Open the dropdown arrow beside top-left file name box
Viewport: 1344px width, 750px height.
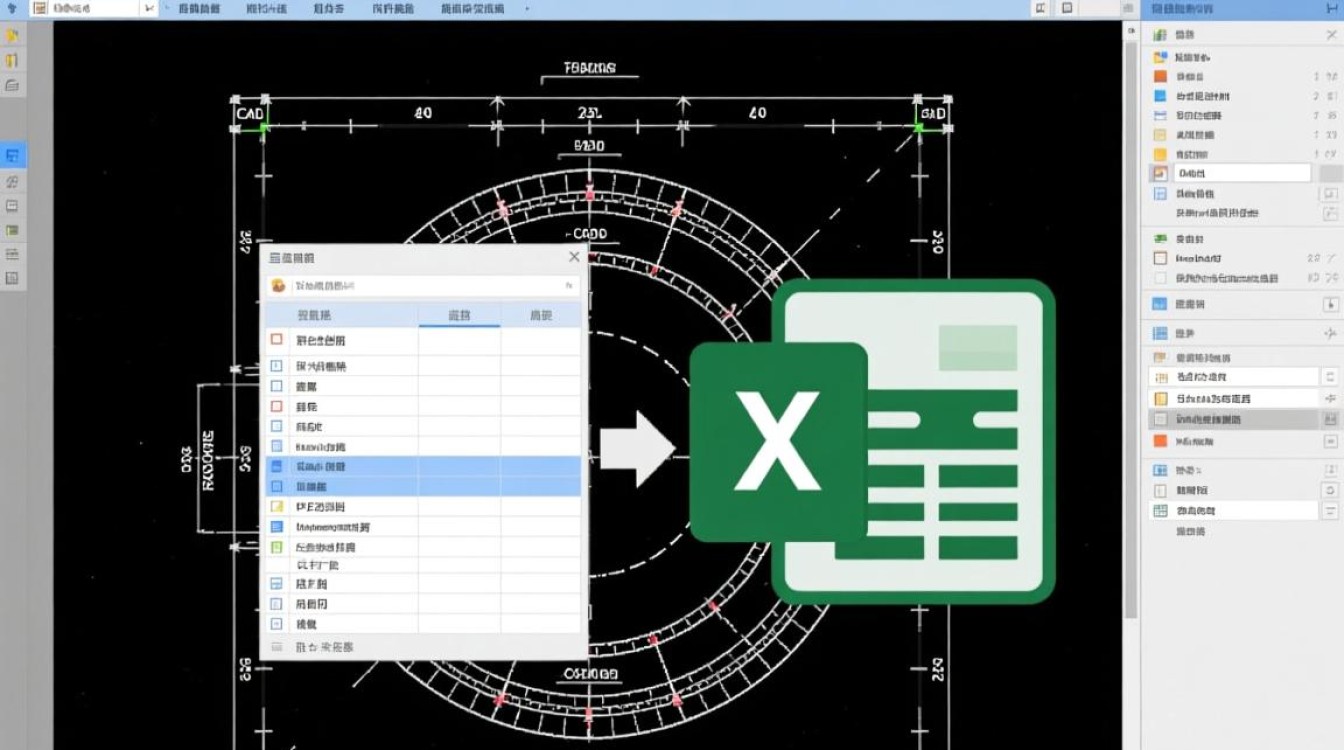(x=150, y=8)
